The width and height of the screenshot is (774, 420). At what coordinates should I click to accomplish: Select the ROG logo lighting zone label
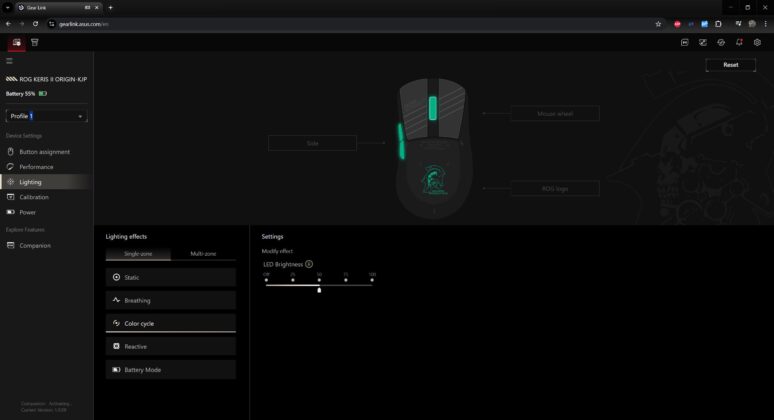(555, 189)
